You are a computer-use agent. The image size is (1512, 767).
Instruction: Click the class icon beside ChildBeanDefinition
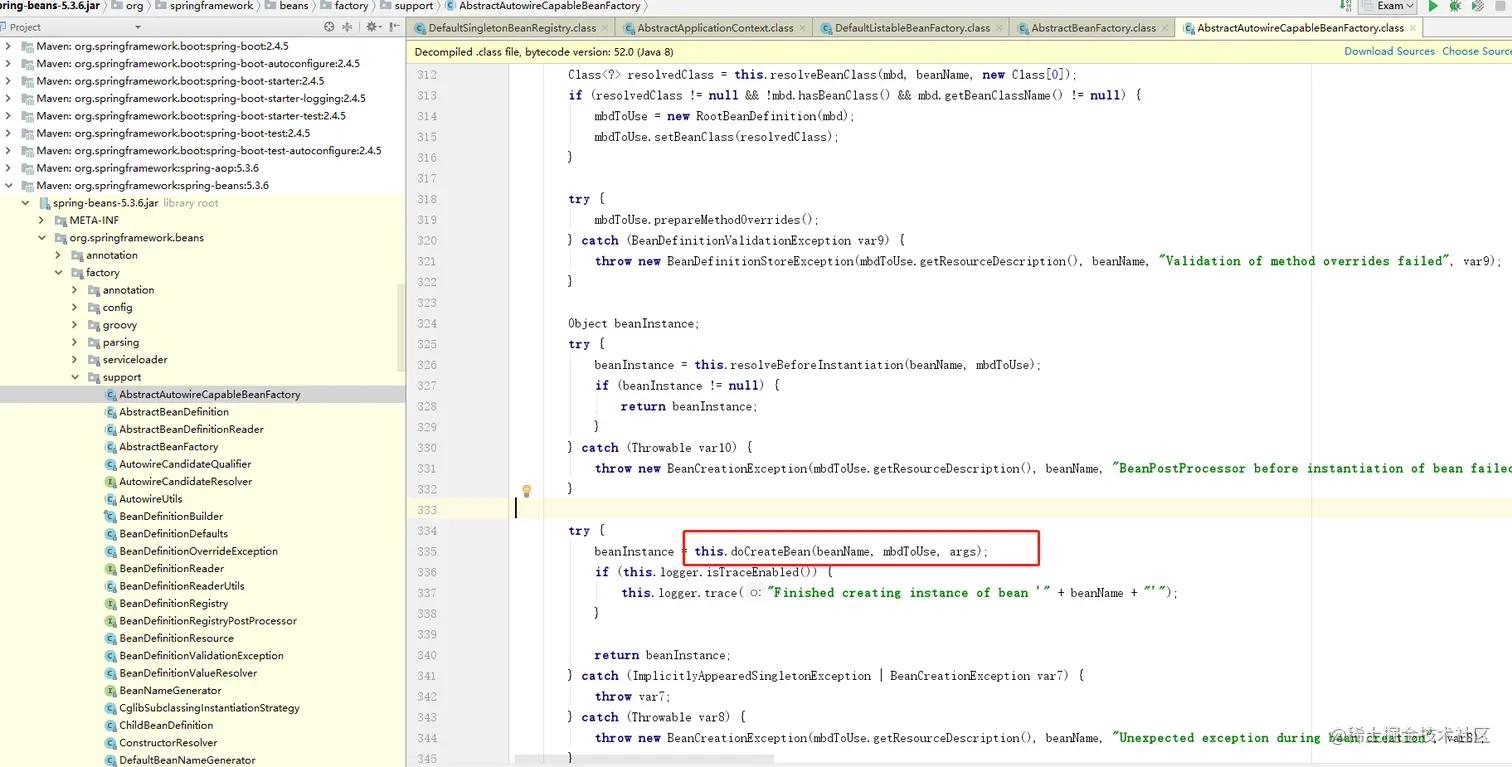point(111,726)
